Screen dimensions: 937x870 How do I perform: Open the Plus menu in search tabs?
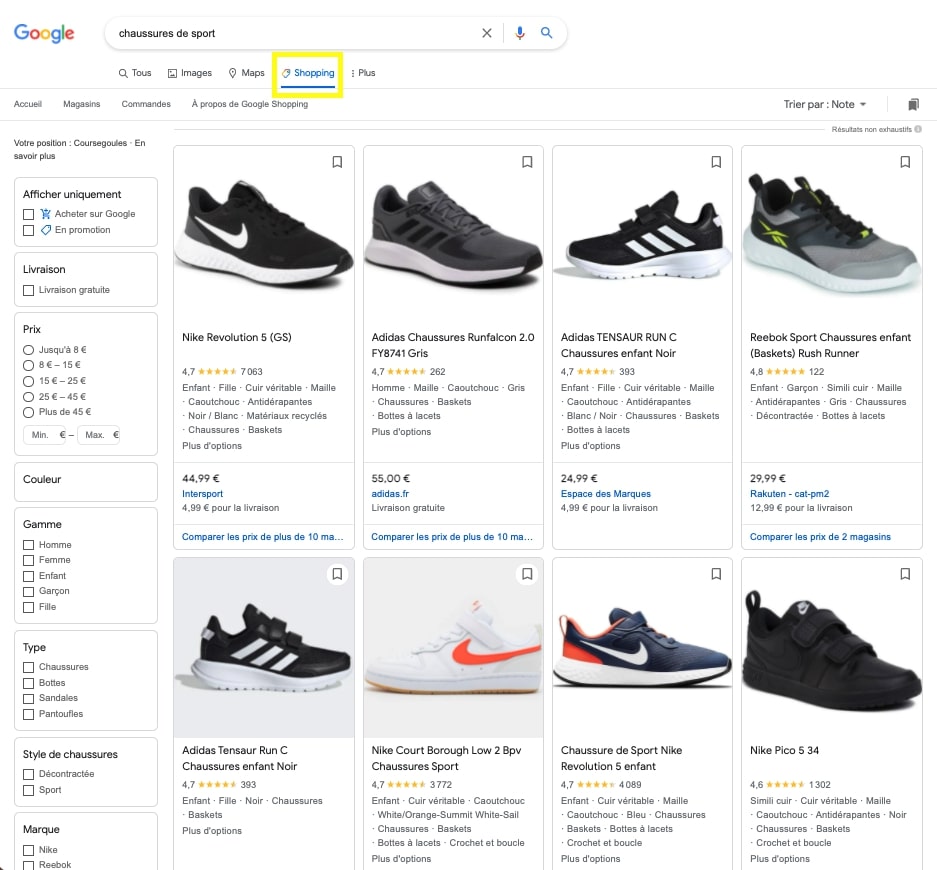click(x=363, y=73)
